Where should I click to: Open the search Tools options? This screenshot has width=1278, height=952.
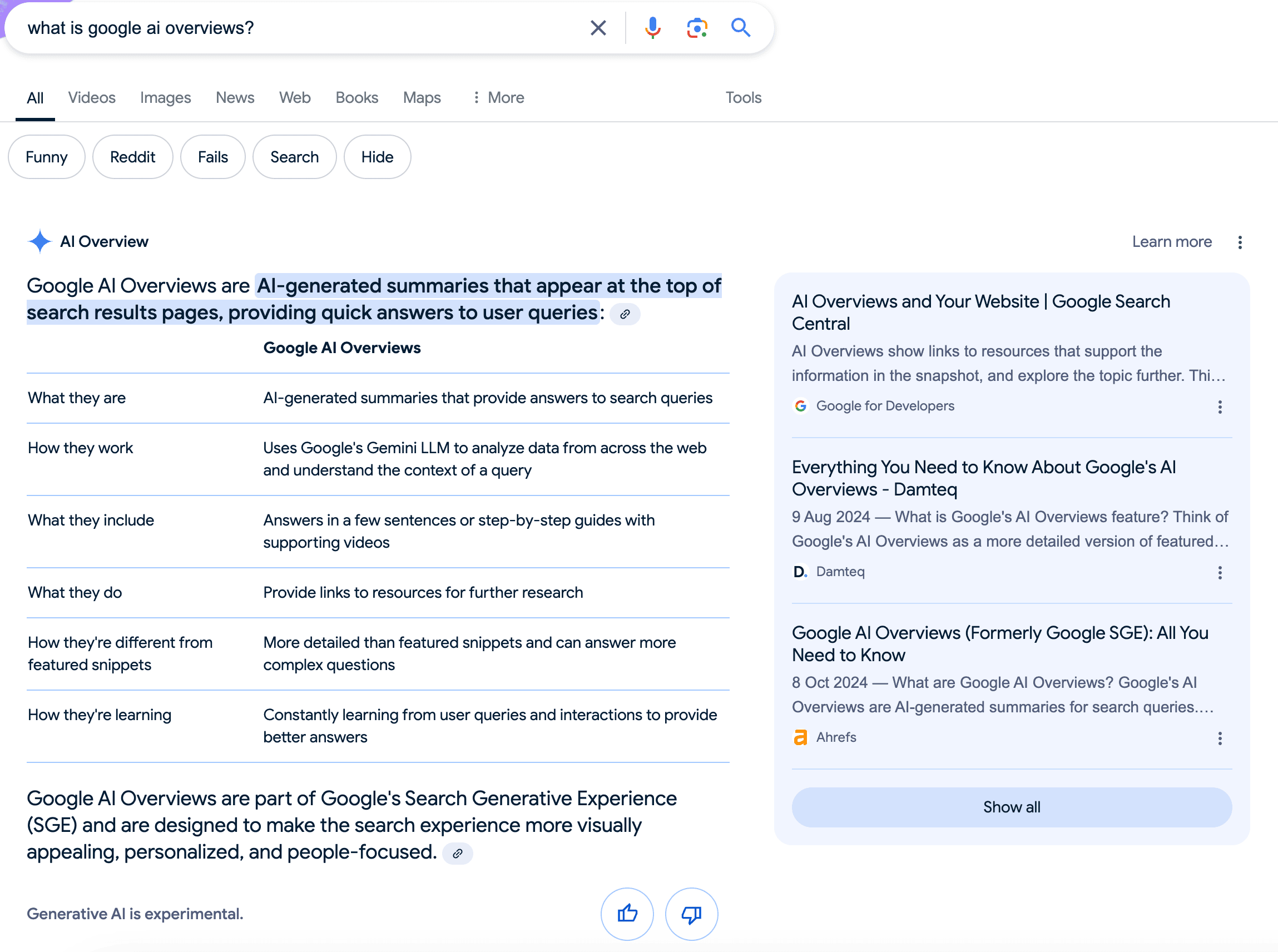coord(744,98)
